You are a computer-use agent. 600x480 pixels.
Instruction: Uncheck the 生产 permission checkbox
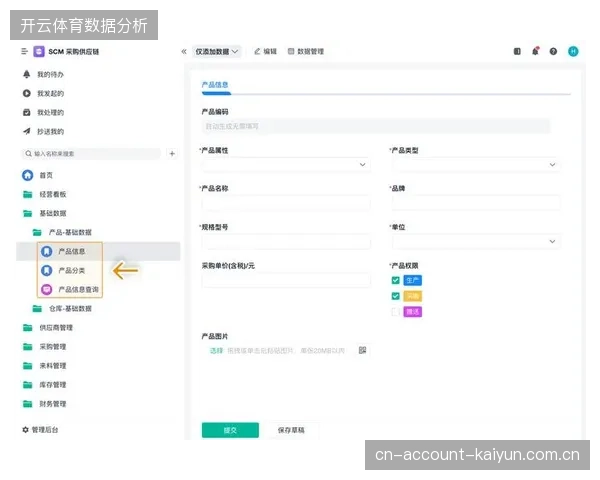396,281
